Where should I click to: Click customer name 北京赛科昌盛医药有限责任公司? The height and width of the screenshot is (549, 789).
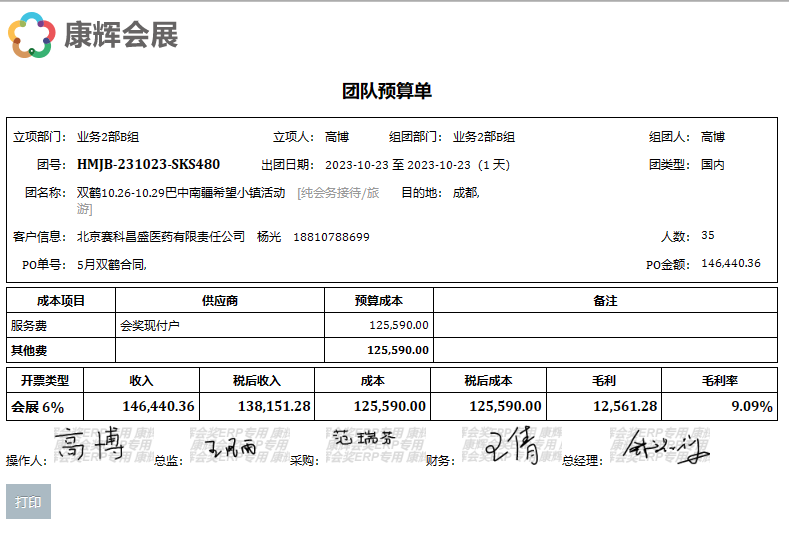(x=161, y=237)
